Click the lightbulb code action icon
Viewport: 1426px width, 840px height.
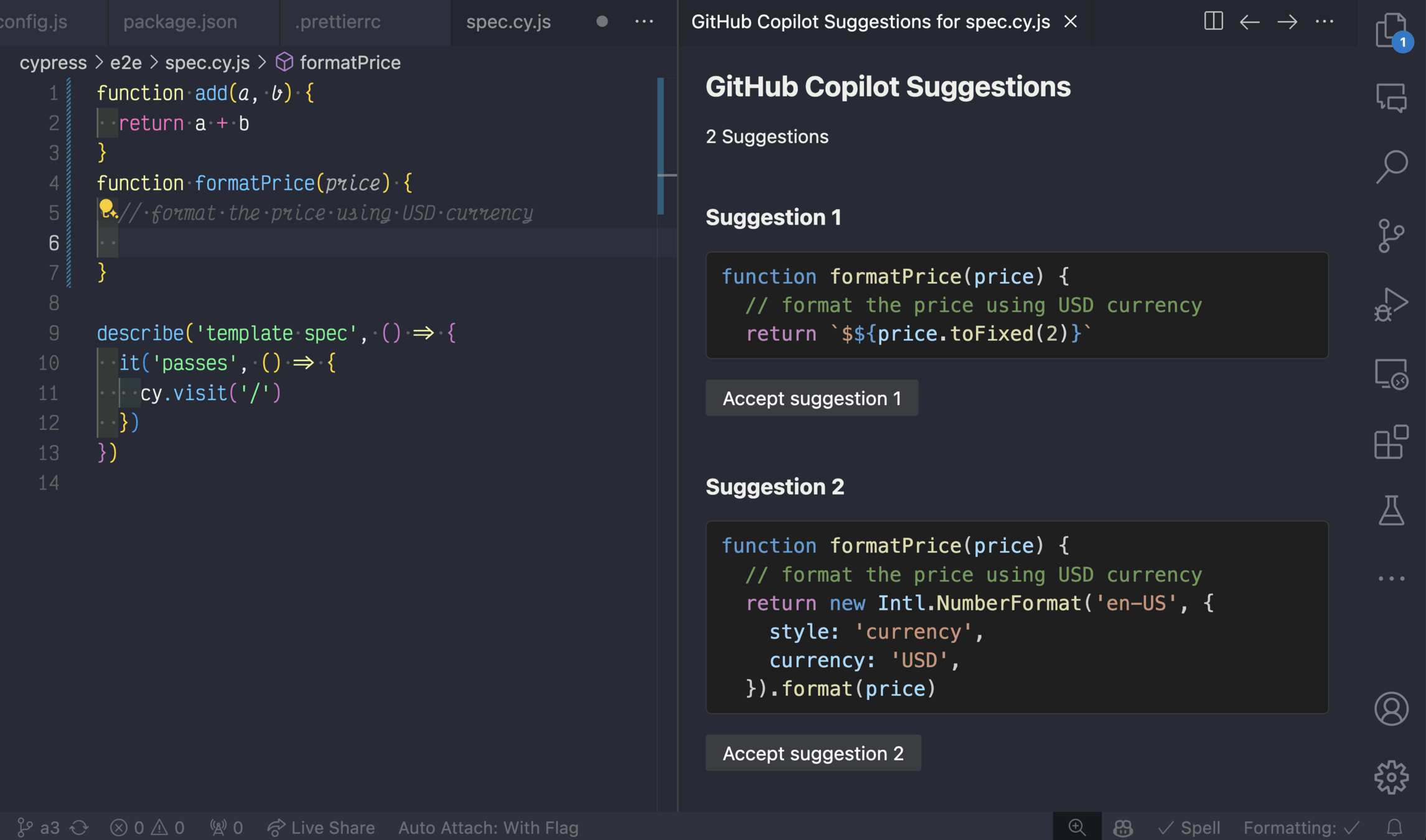(107, 209)
